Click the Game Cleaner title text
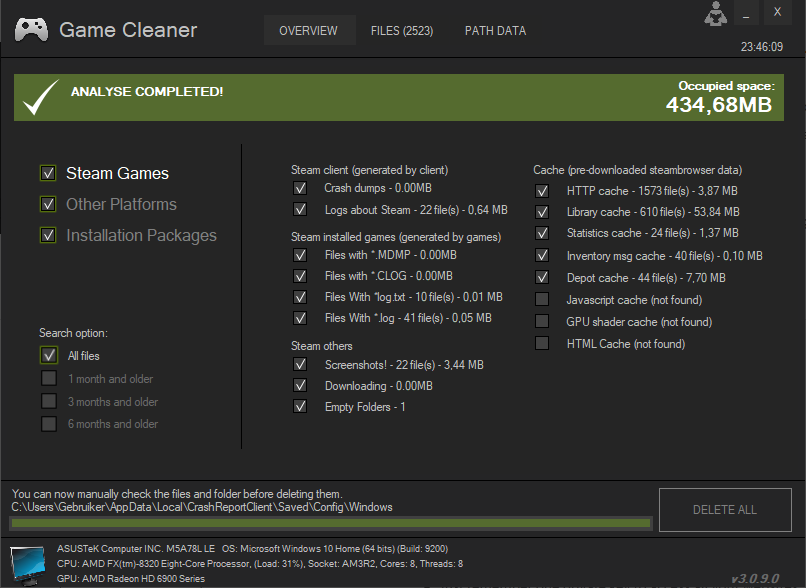The width and height of the screenshot is (806, 588). click(x=128, y=30)
